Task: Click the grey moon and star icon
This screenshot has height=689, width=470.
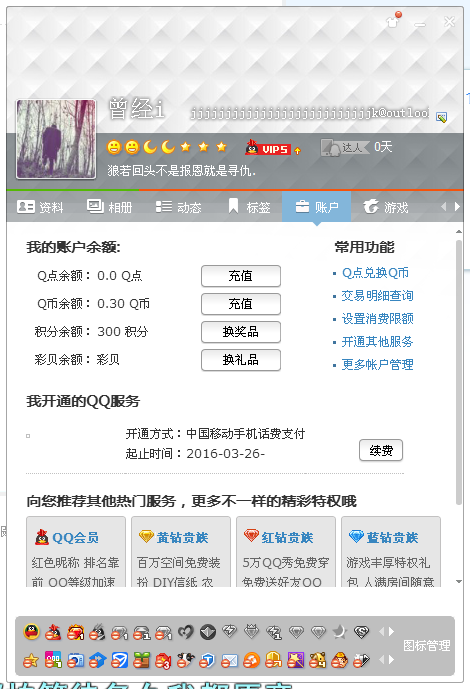Action: [x=340, y=632]
